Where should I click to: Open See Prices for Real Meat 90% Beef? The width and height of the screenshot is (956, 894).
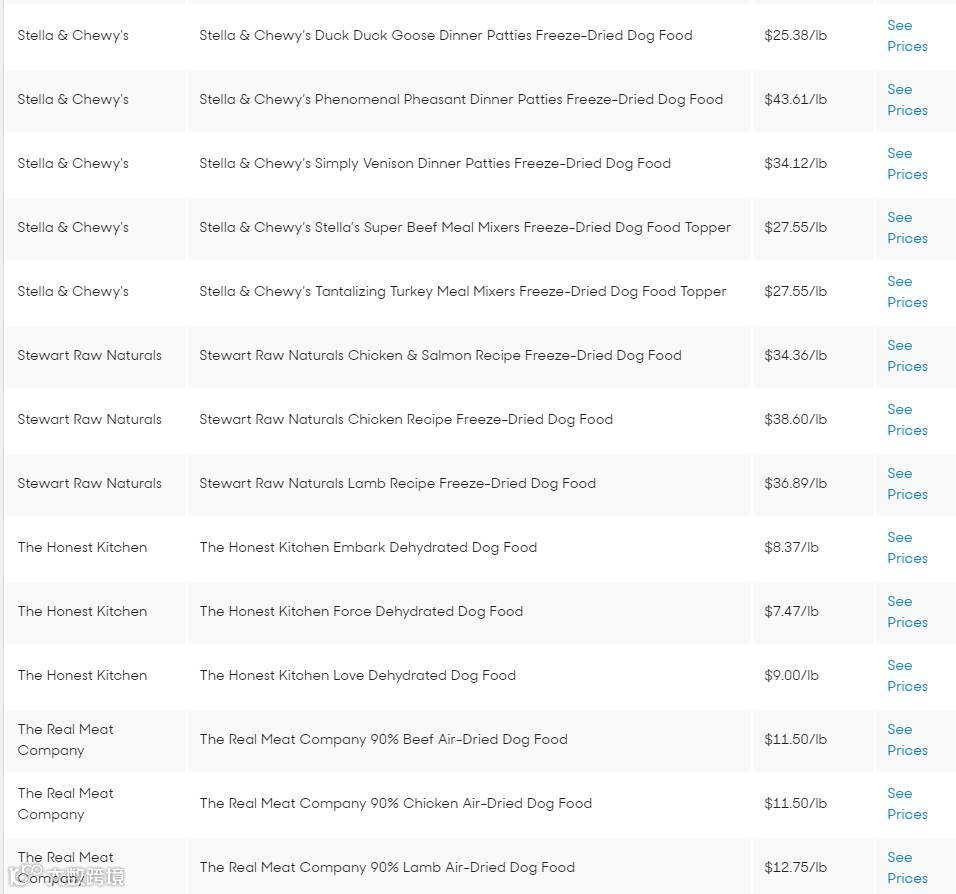click(907, 740)
